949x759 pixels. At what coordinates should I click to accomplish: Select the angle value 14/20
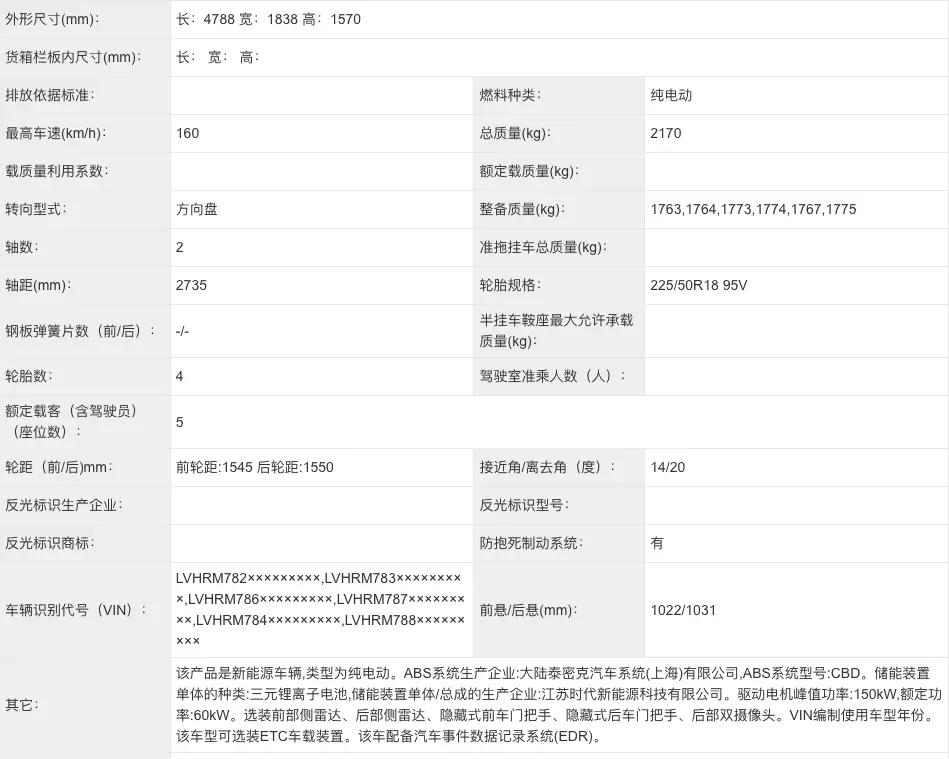click(668, 467)
